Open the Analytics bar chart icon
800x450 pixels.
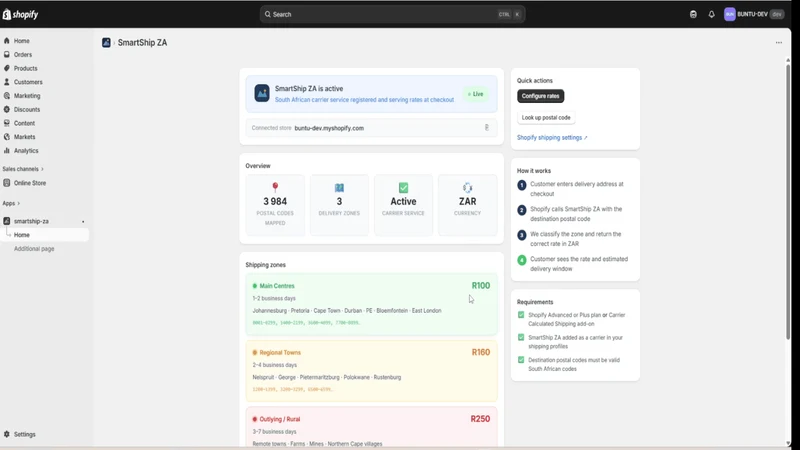7,151
